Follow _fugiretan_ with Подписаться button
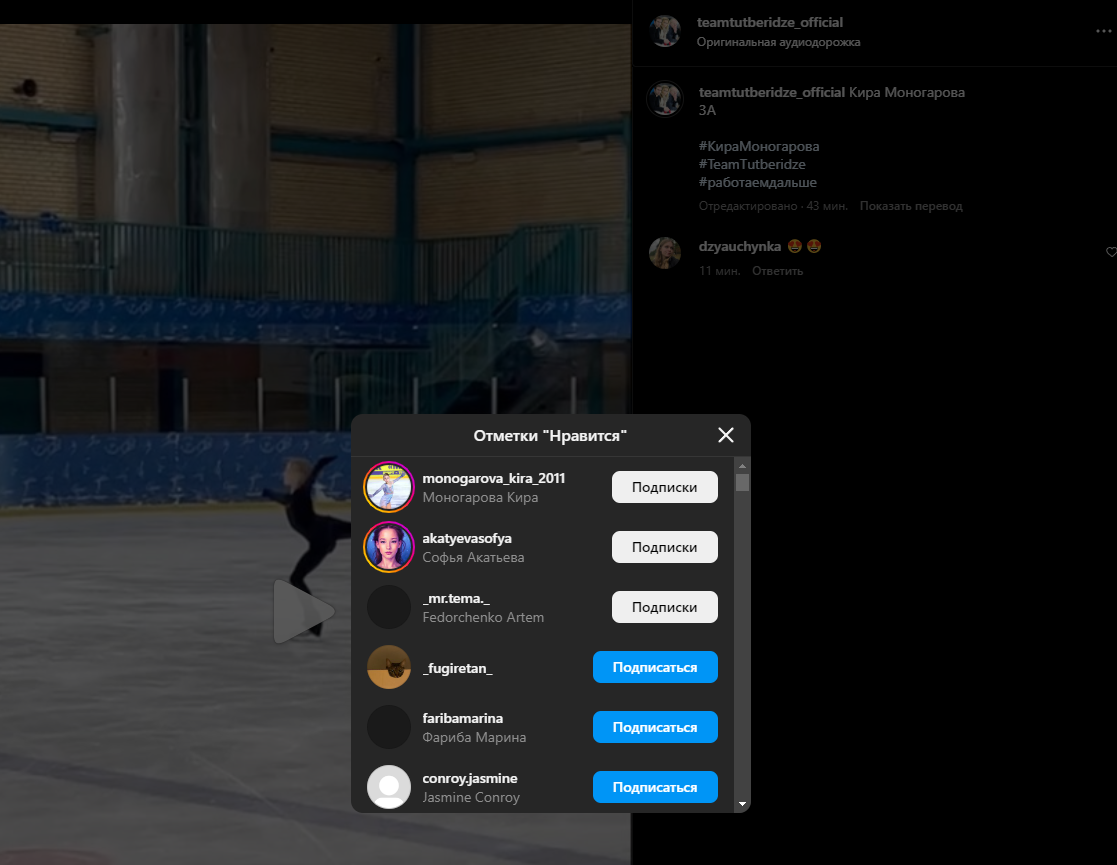 [655, 667]
